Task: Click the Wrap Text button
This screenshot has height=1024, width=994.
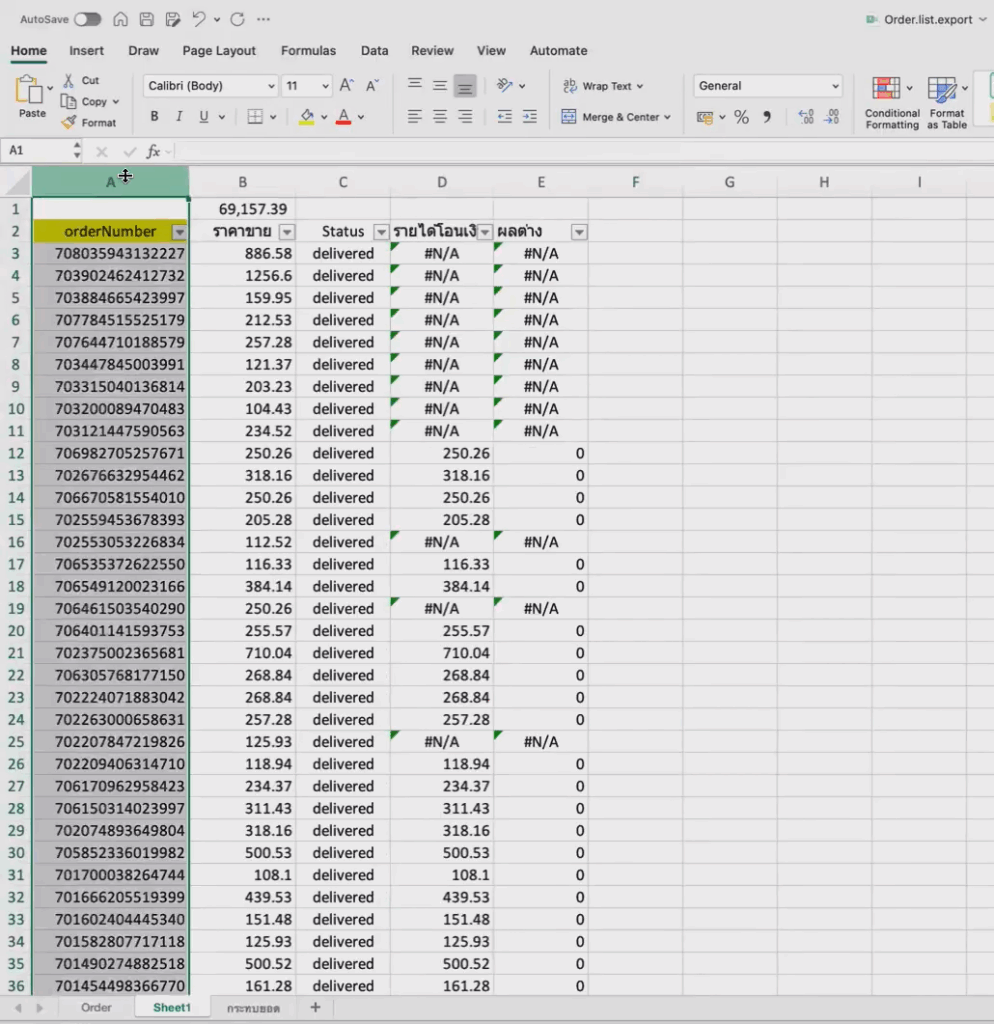Action: tap(603, 86)
